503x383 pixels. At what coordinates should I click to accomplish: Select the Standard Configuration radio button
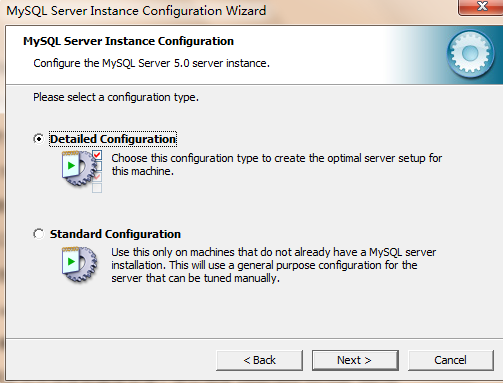[x=39, y=234]
